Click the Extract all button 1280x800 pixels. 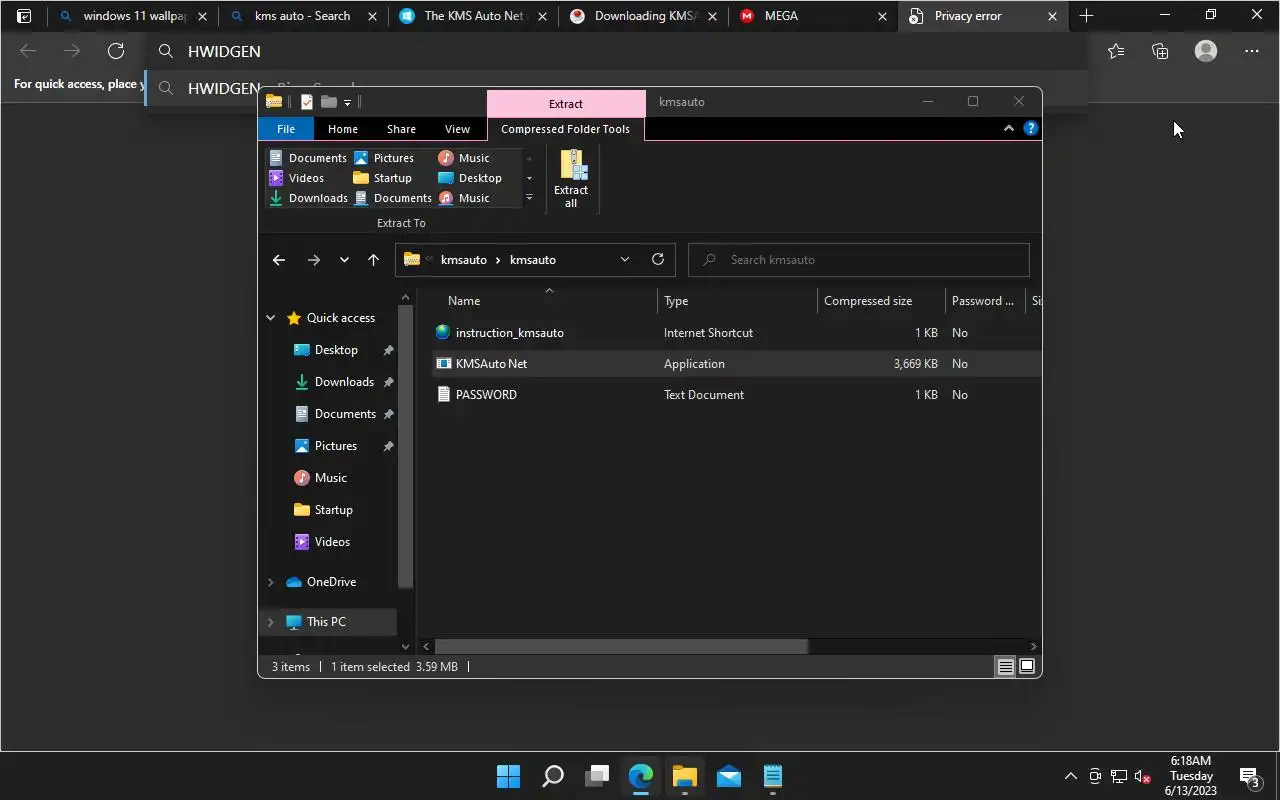(571, 179)
